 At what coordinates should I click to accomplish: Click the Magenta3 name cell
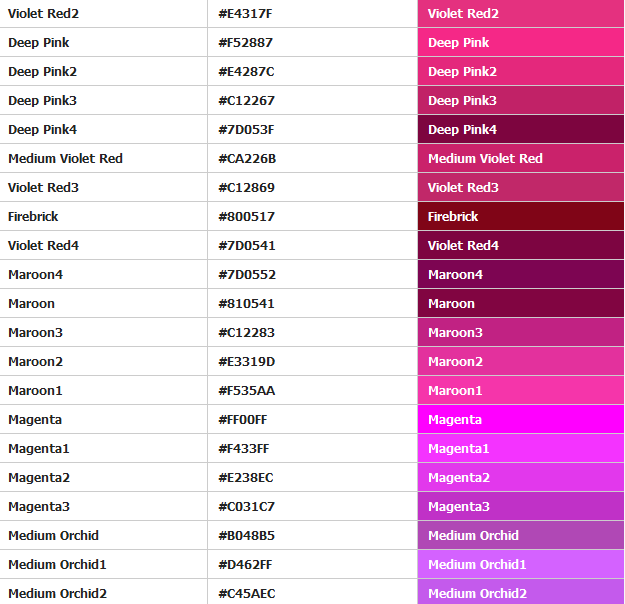pos(39,507)
